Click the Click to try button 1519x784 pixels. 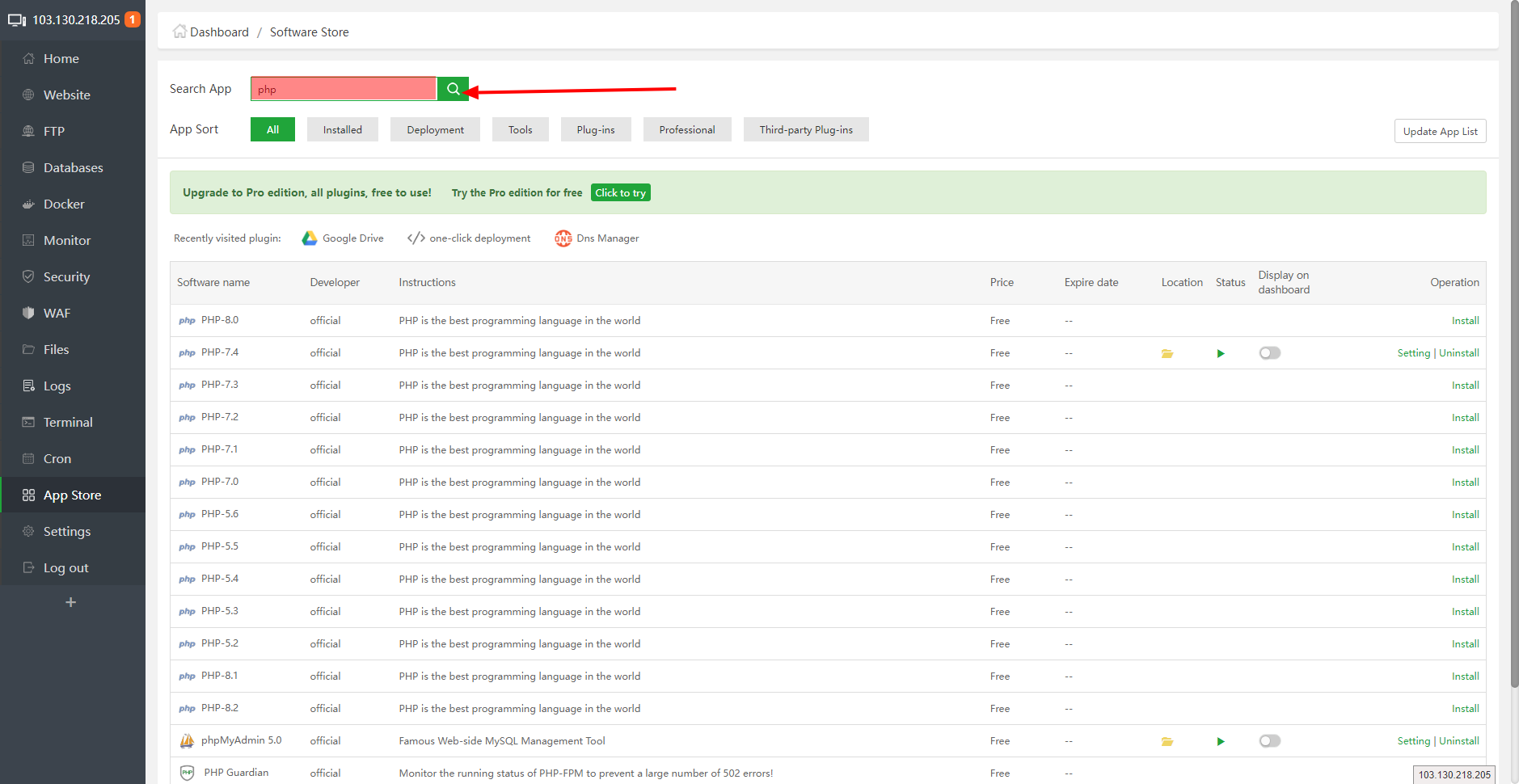[x=620, y=192]
